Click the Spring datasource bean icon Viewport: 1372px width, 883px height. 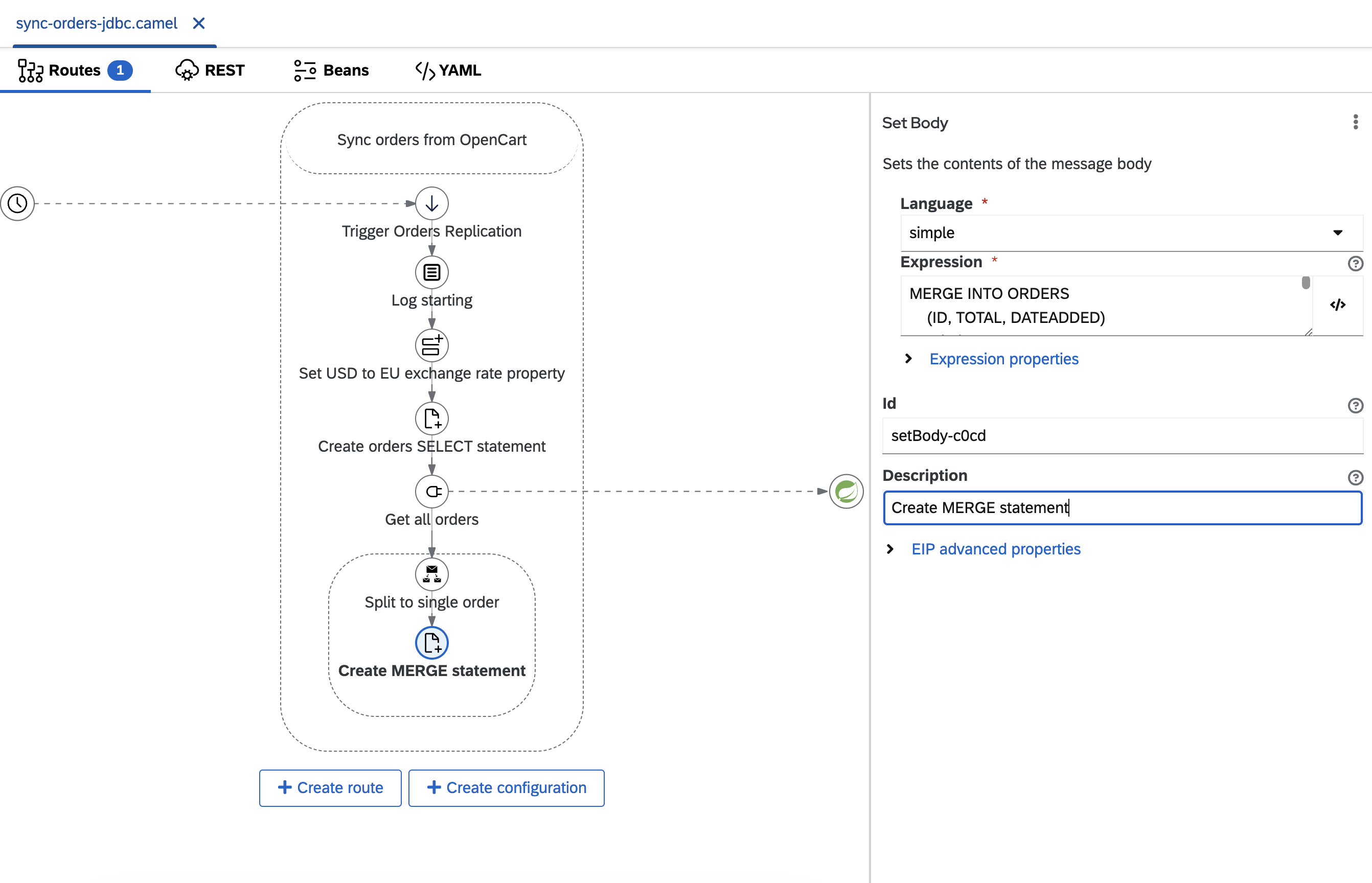(846, 492)
